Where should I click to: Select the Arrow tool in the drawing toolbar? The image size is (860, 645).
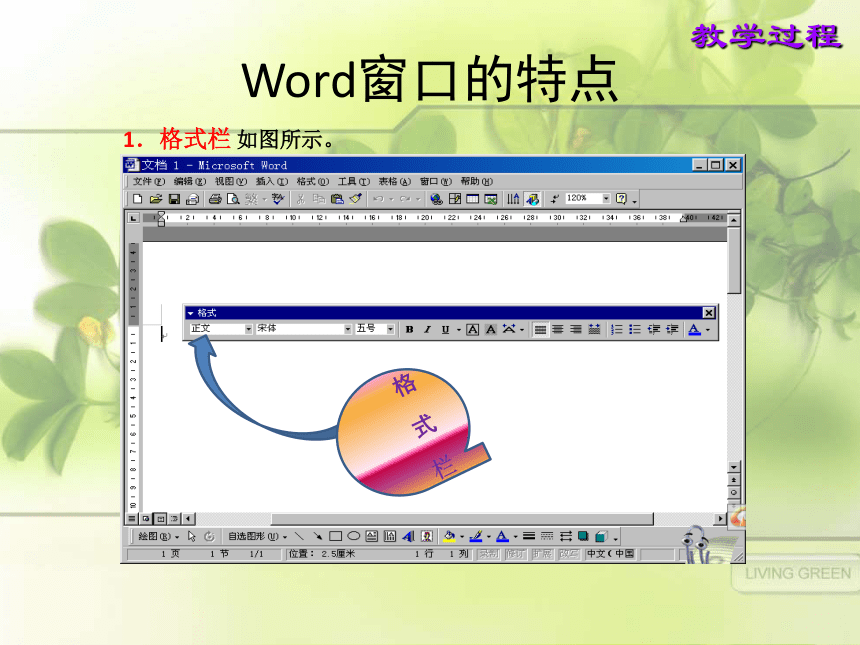(318, 536)
